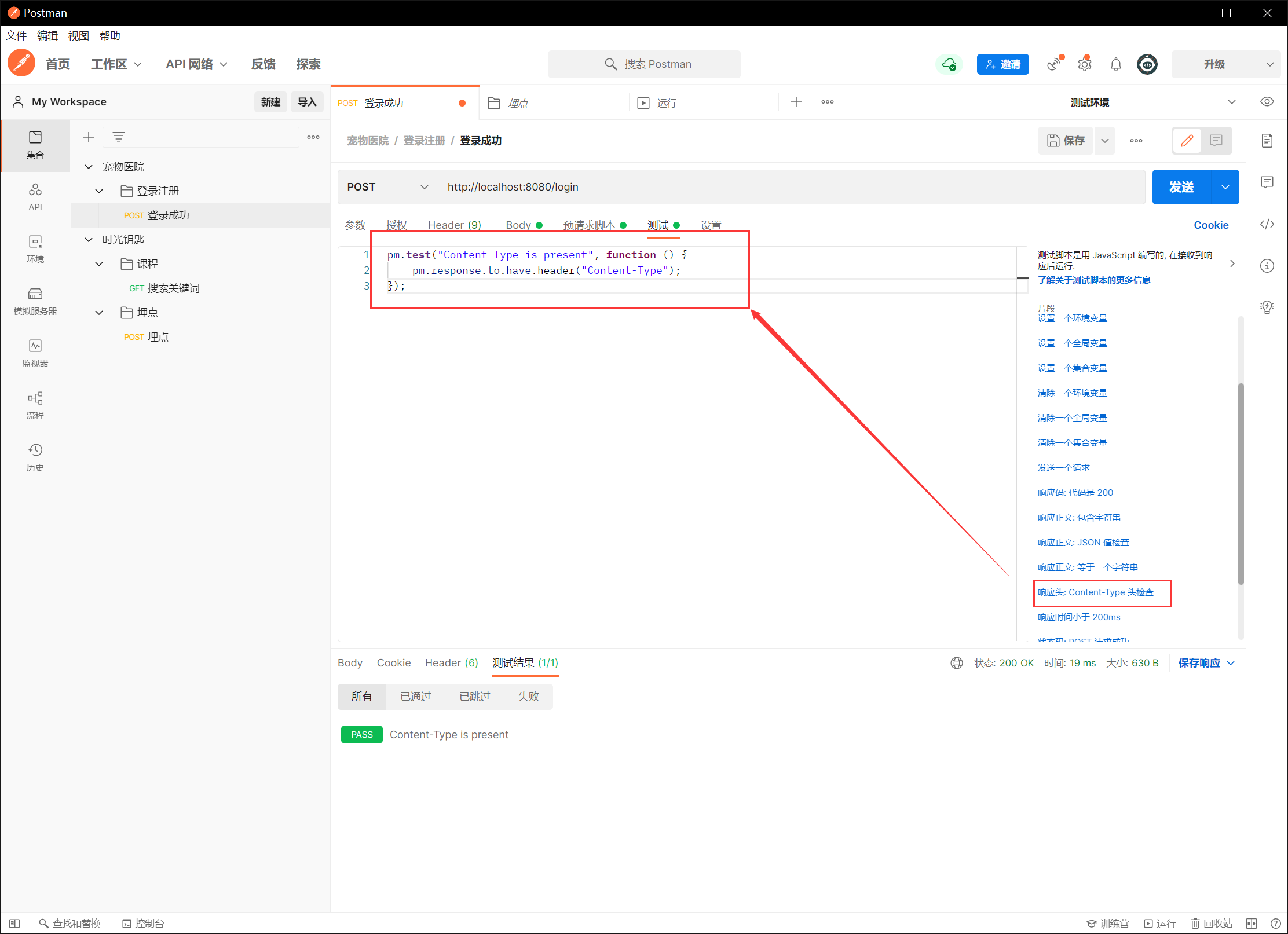Viewport: 1288px width, 934px height.
Task: Click the snippets list vertical scrollbar
Action: (x=1241, y=484)
